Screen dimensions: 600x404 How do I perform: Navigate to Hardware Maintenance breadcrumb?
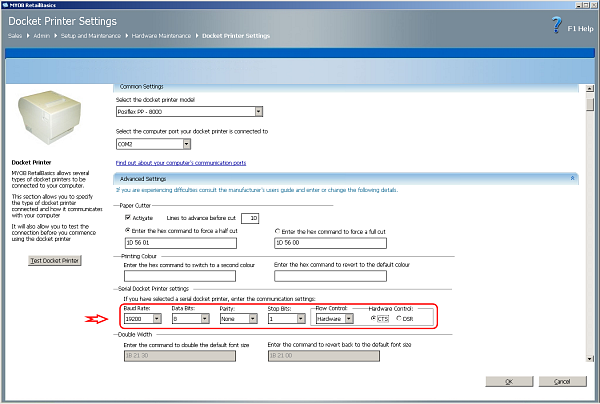[162, 36]
